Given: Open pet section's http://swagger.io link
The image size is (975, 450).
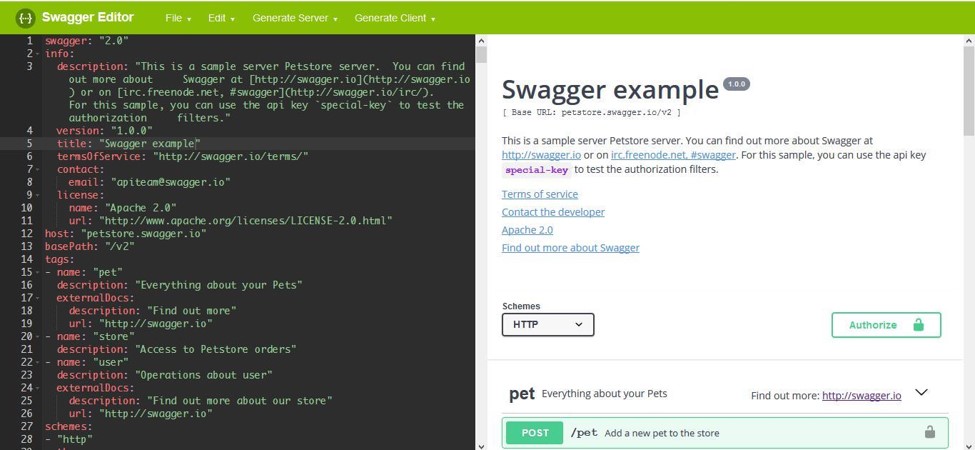Looking at the screenshot, I should (861, 395).
